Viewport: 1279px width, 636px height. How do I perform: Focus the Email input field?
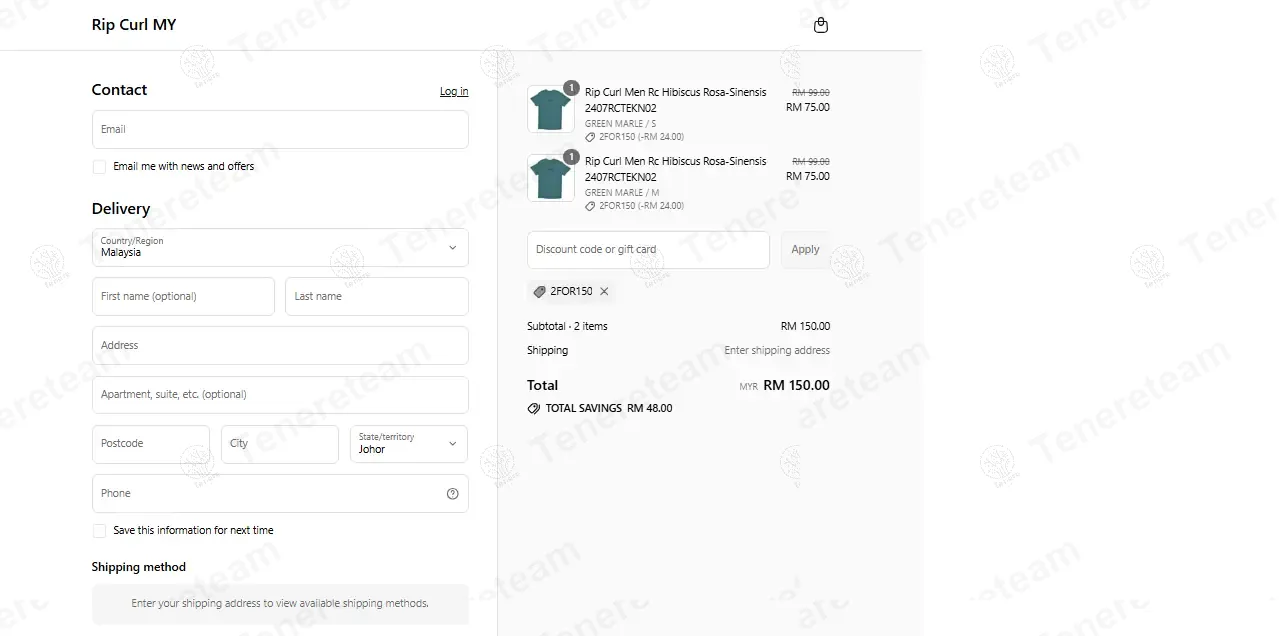(x=280, y=130)
